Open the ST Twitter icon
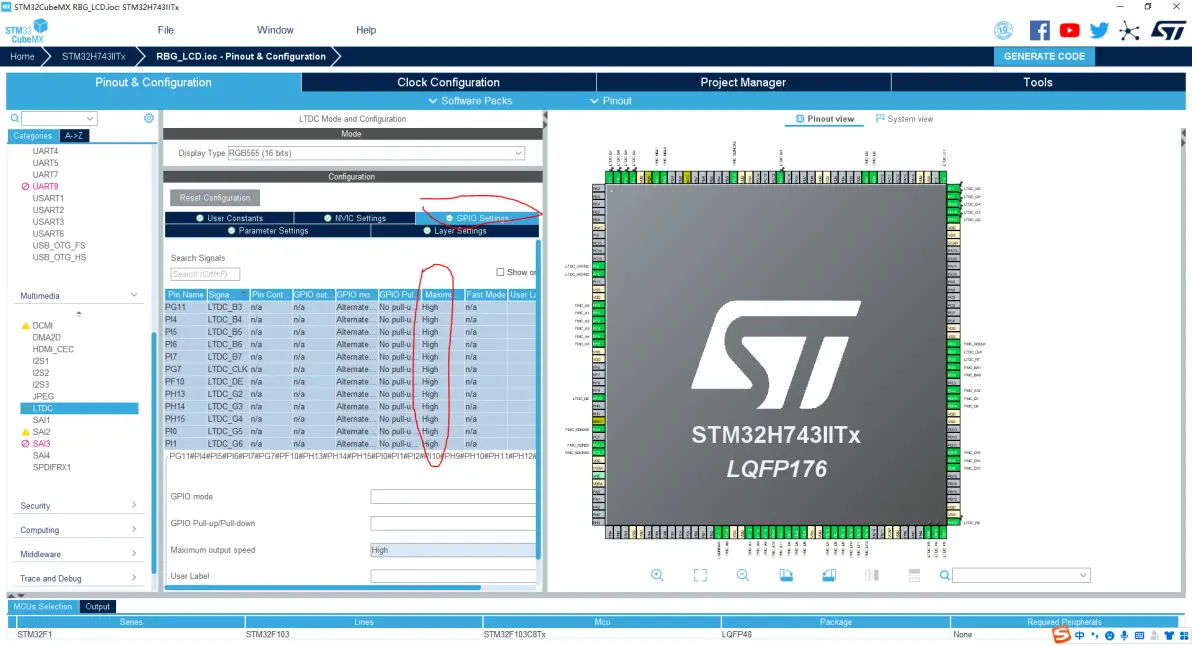This screenshot has height=646, width=1192. [x=1099, y=30]
